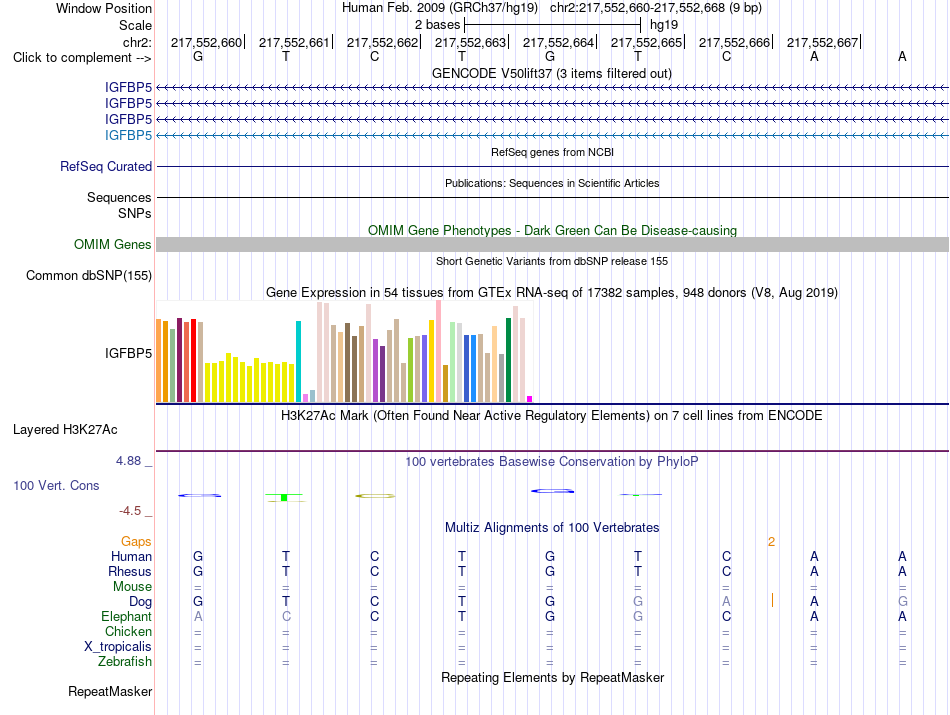Select the gray OMIM Genes bar
950x715 pixels.
click(x=552, y=244)
